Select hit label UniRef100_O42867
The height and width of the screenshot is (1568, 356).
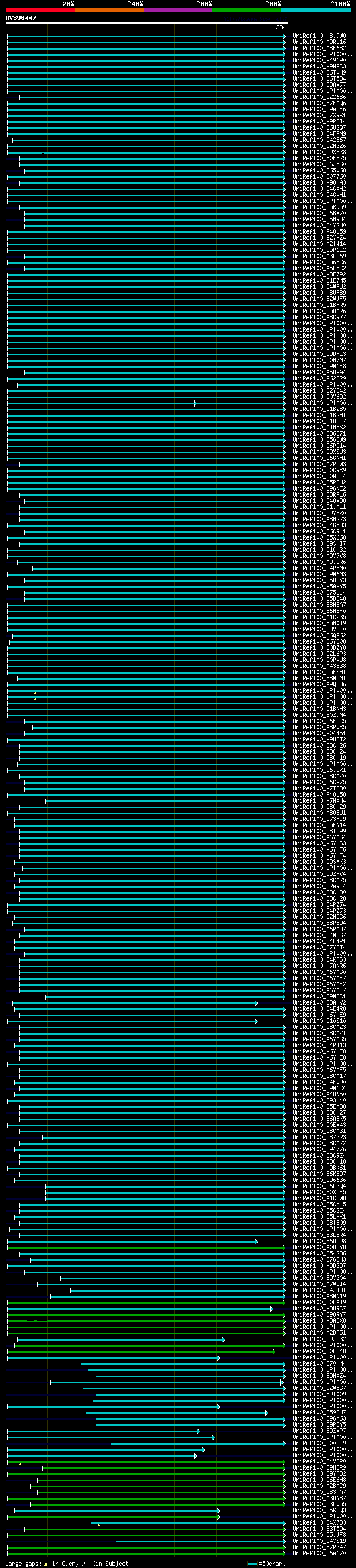[x=319, y=140]
